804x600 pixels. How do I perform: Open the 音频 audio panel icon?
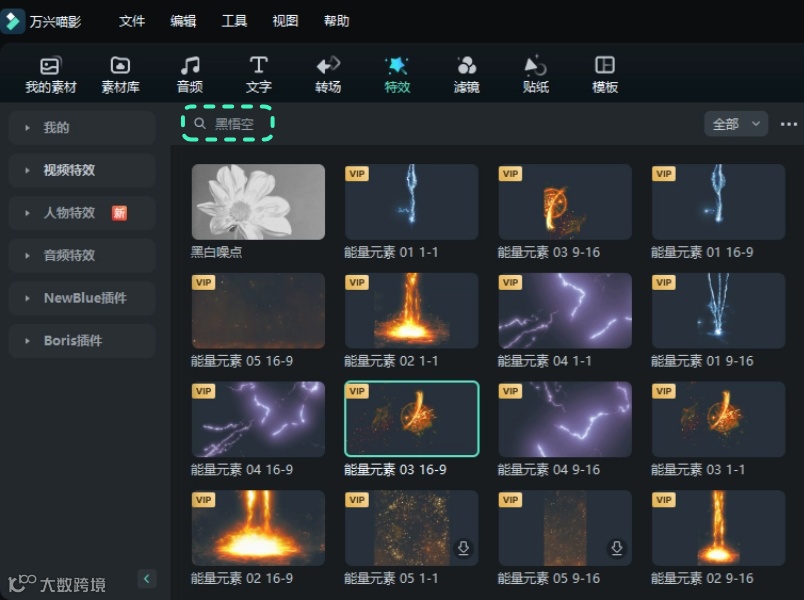[x=189, y=70]
